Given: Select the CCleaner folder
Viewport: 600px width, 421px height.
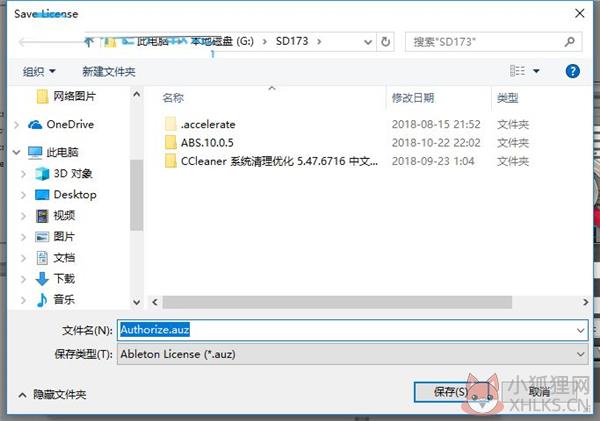Looking at the screenshot, I should 279,161.
